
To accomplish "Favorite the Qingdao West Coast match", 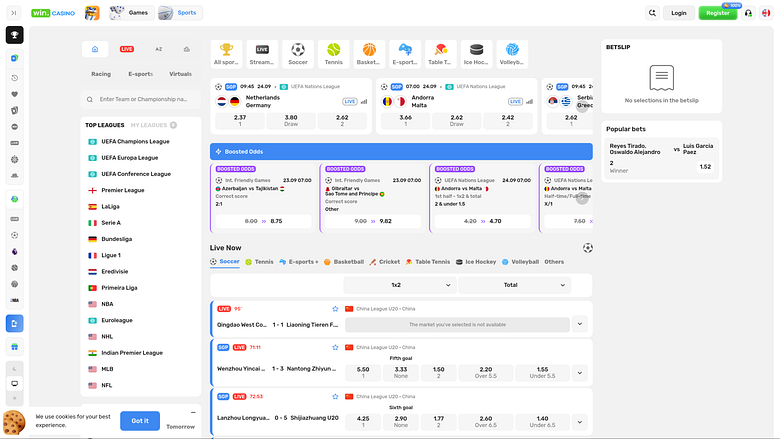I will point(335,309).
